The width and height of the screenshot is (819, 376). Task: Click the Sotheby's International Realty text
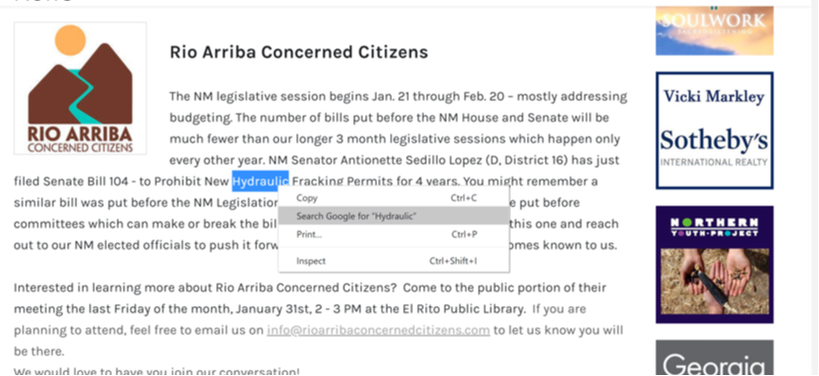pyautogui.click(x=714, y=148)
